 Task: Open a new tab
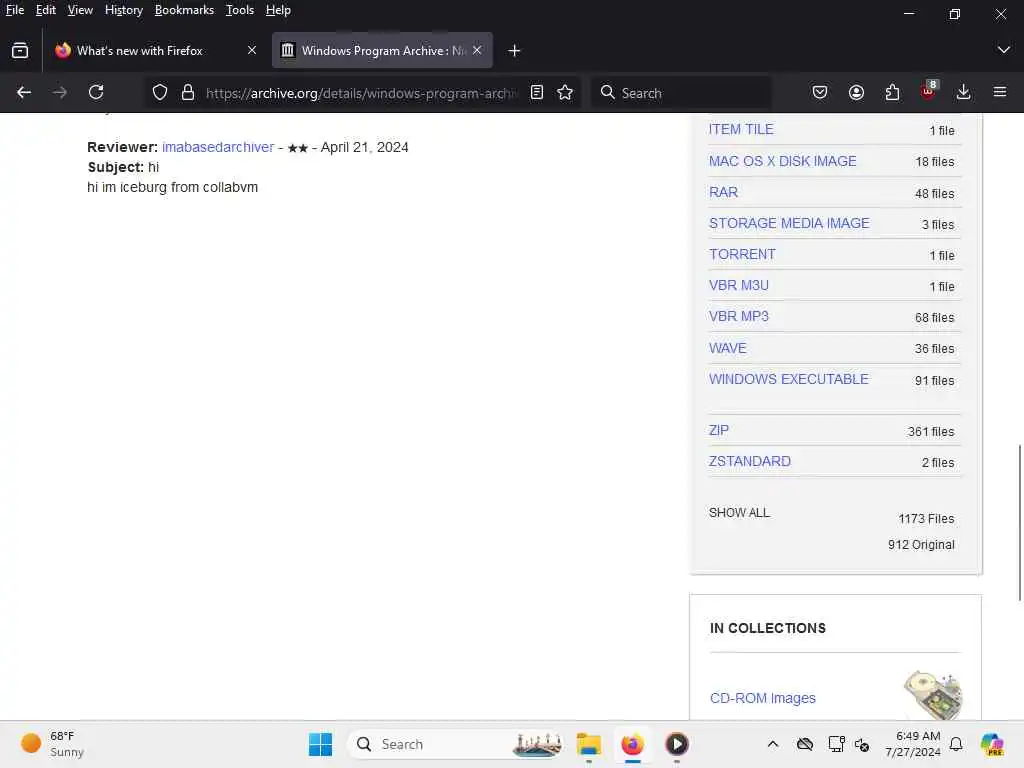click(x=515, y=50)
